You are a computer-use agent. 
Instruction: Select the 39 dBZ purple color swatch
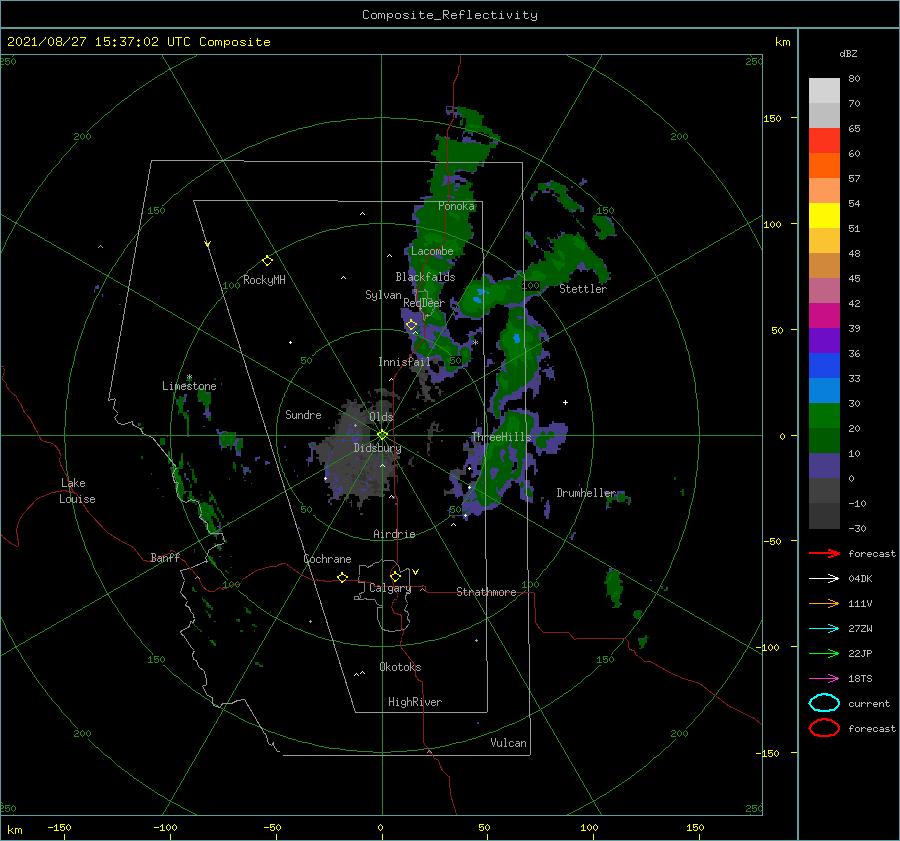coord(824,340)
